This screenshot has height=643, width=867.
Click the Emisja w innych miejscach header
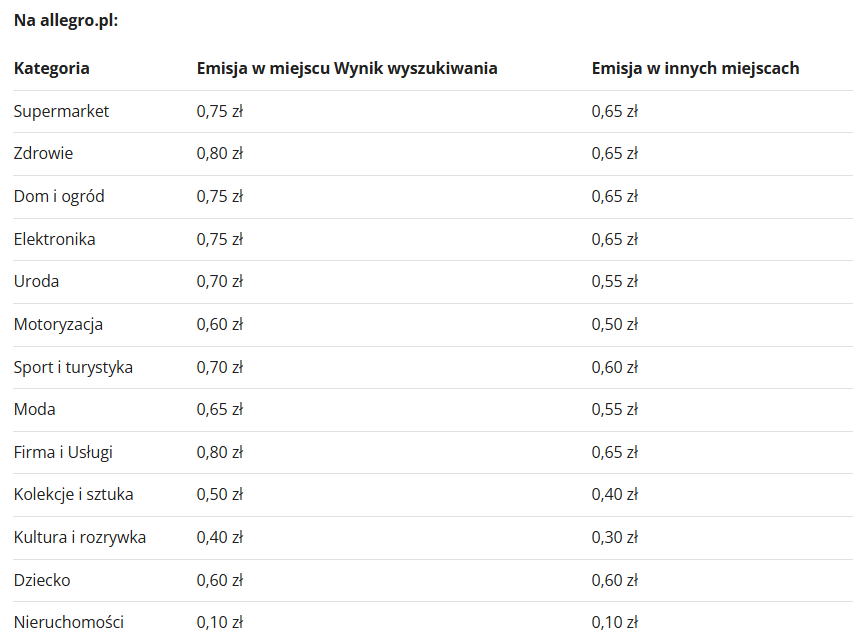(695, 68)
